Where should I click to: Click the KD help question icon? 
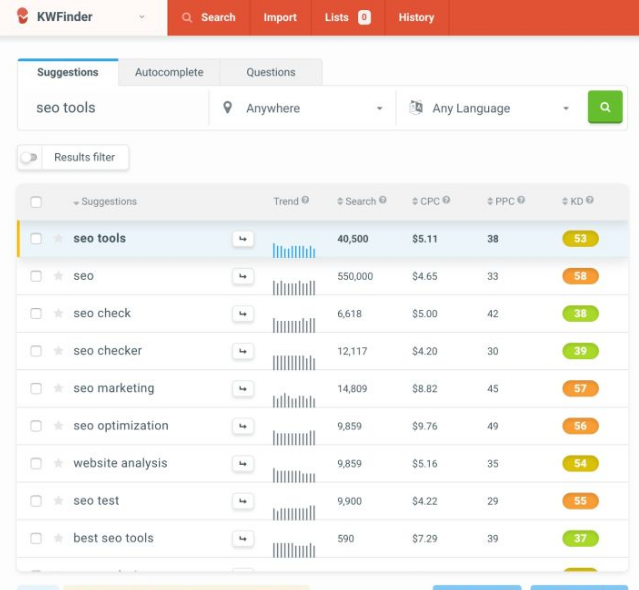tap(590, 200)
